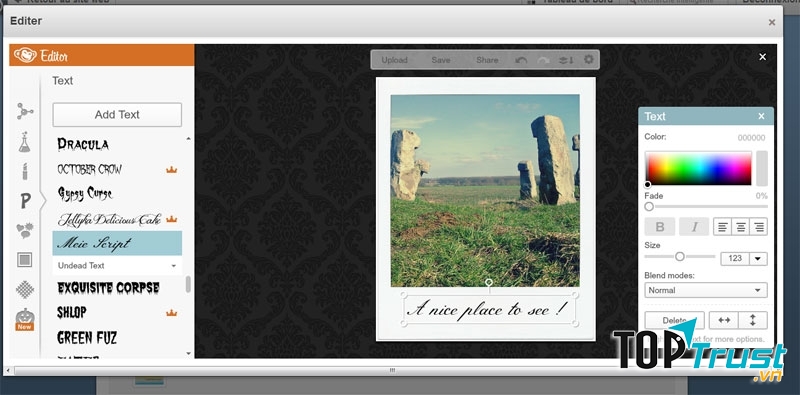Open the Overlays butterfly tab

(24, 231)
